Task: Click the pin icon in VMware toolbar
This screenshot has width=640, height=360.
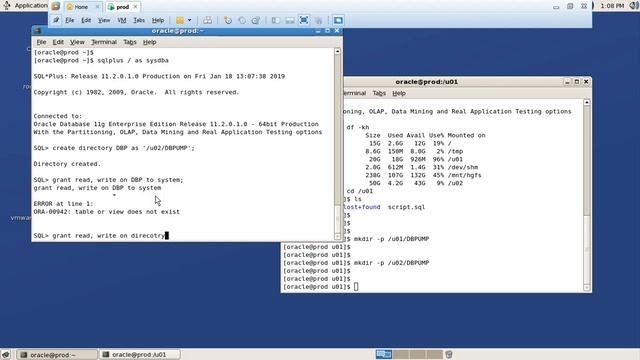Action: pyautogui.click(x=56, y=20)
